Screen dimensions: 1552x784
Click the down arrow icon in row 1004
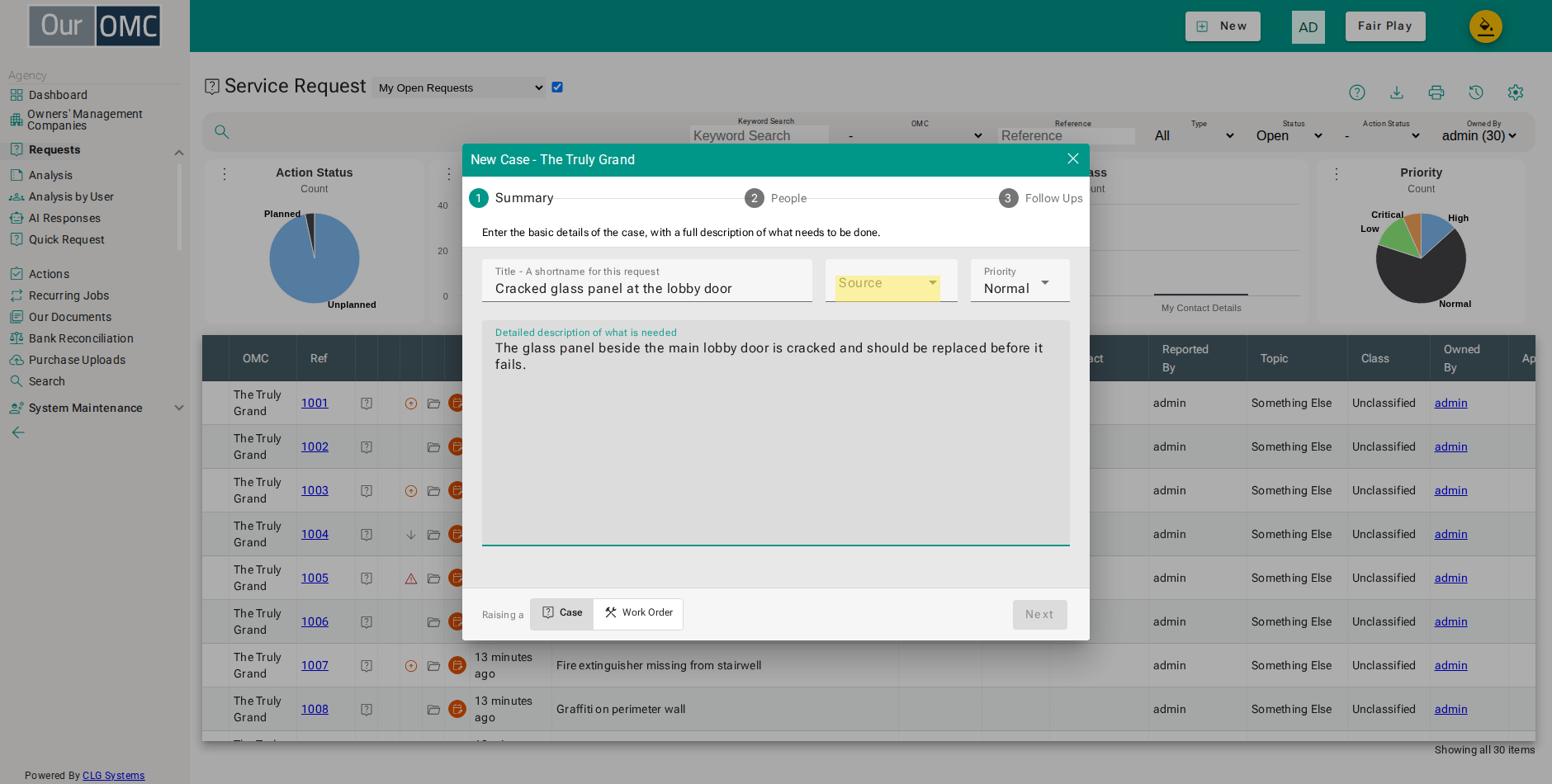[411, 535]
